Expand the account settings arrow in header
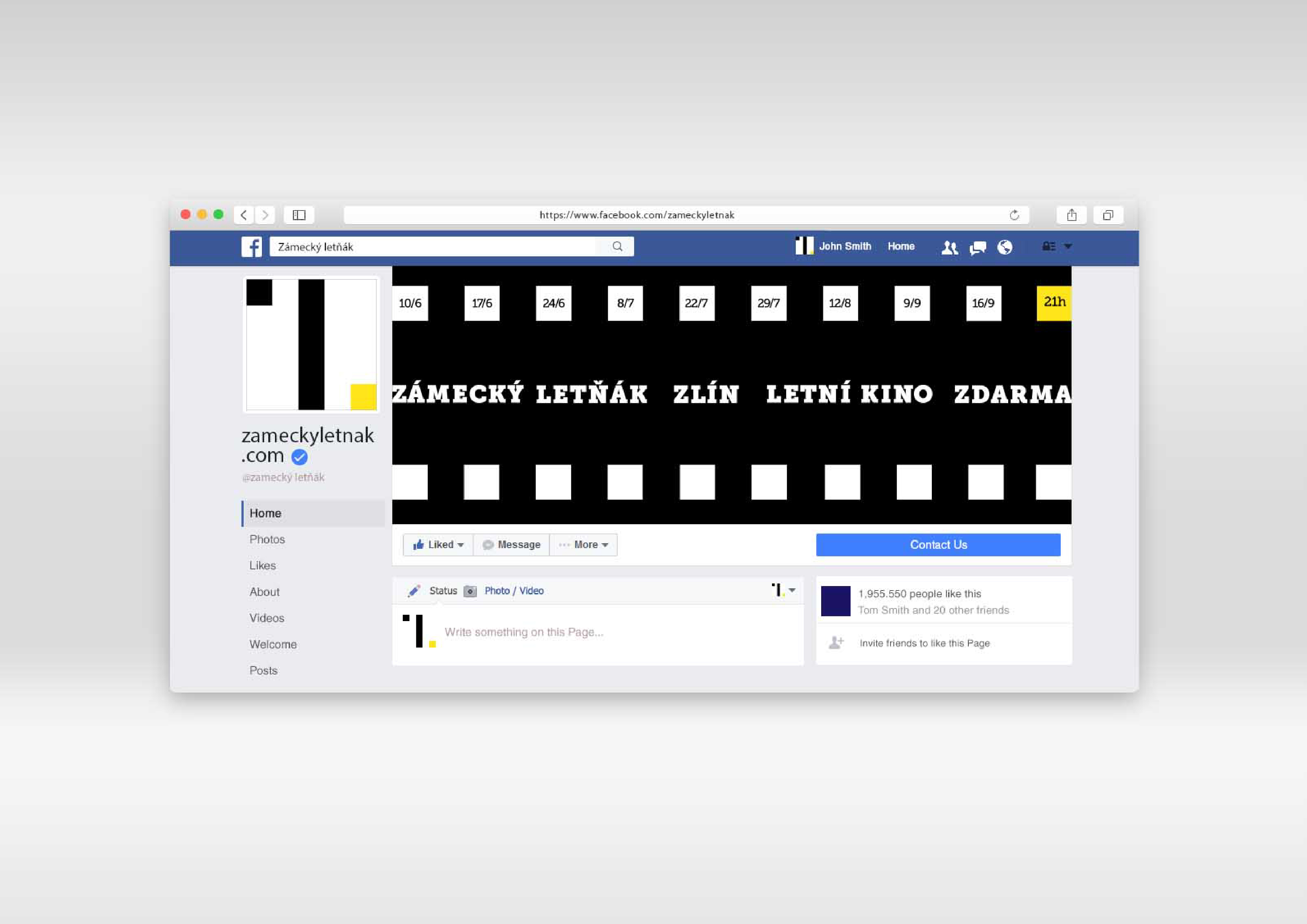1307x924 pixels. click(x=1068, y=247)
